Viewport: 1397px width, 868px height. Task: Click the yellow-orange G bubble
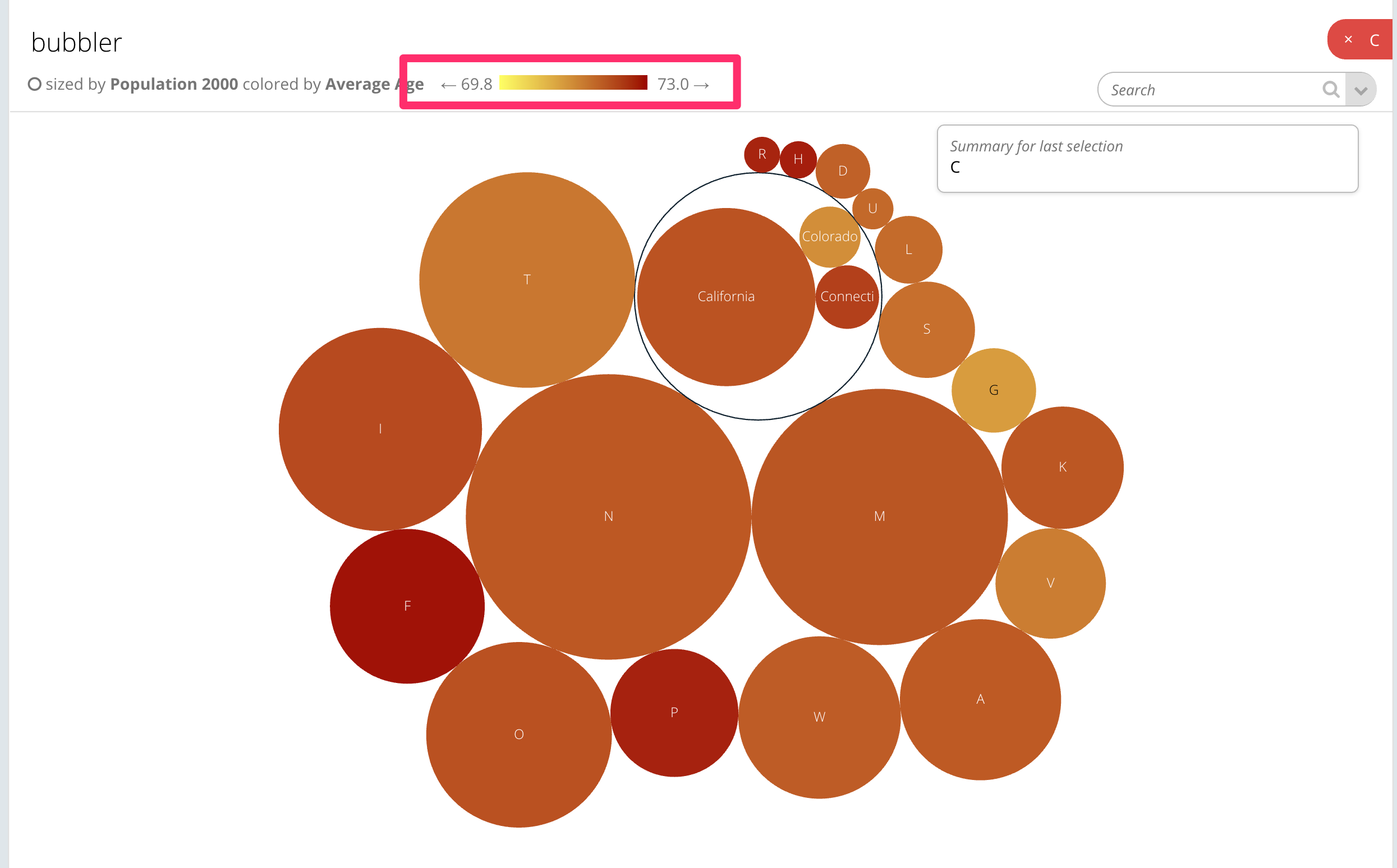pyautogui.click(x=993, y=390)
